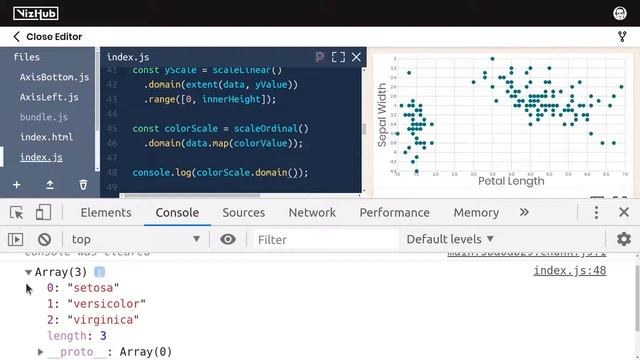This screenshot has width=640, height=360.
Task: Toggle the device toolbar icon
Action: tap(43, 213)
